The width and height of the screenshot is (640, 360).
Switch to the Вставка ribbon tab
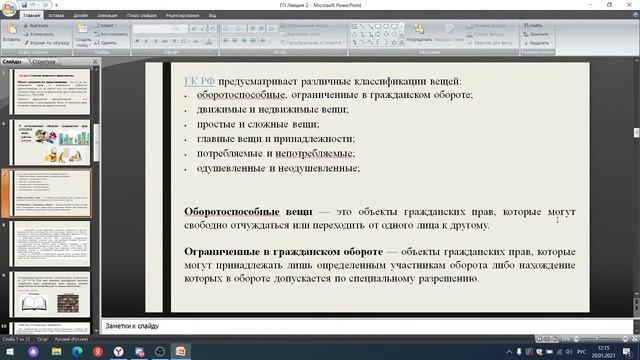coord(56,16)
